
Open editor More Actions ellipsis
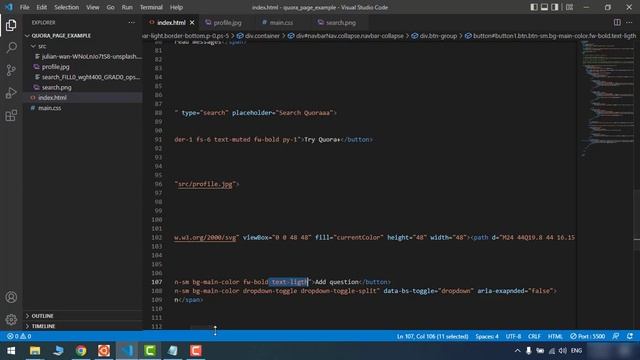pyautogui.click(x=629, y=22)
